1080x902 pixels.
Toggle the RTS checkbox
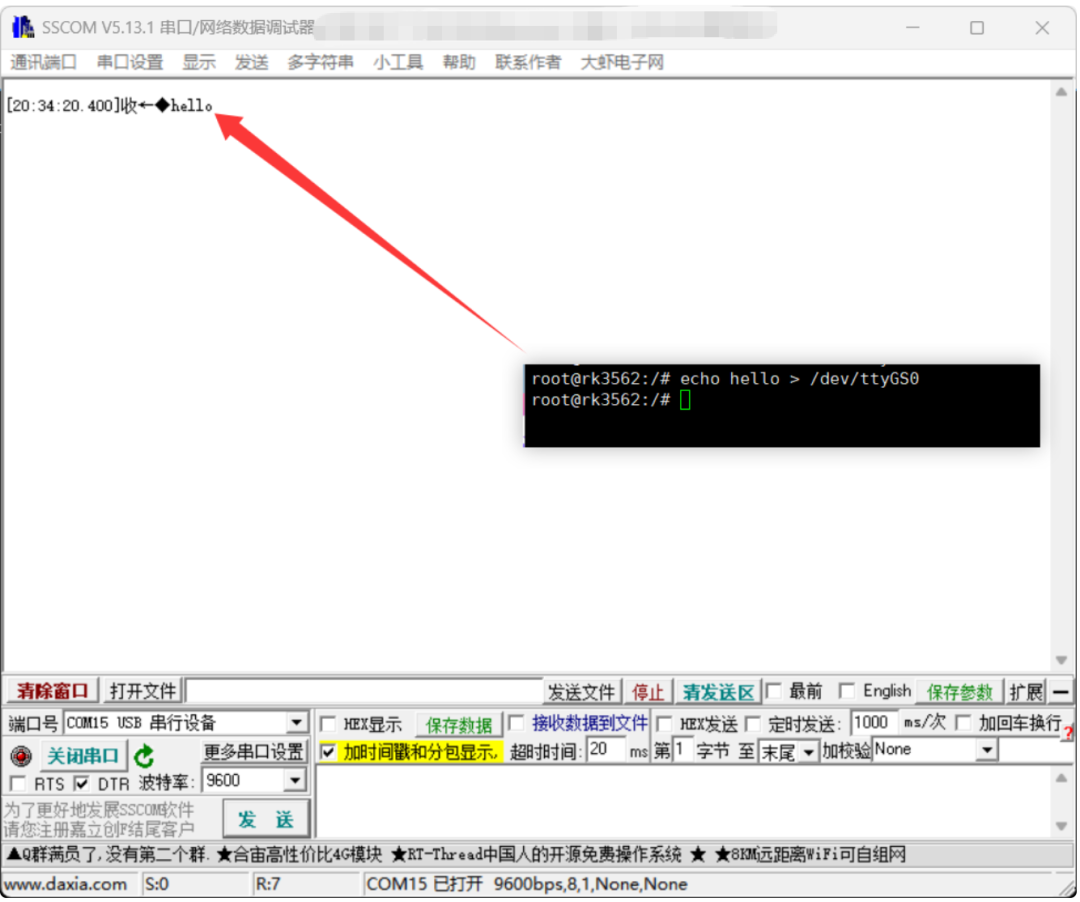click(19, 784)
